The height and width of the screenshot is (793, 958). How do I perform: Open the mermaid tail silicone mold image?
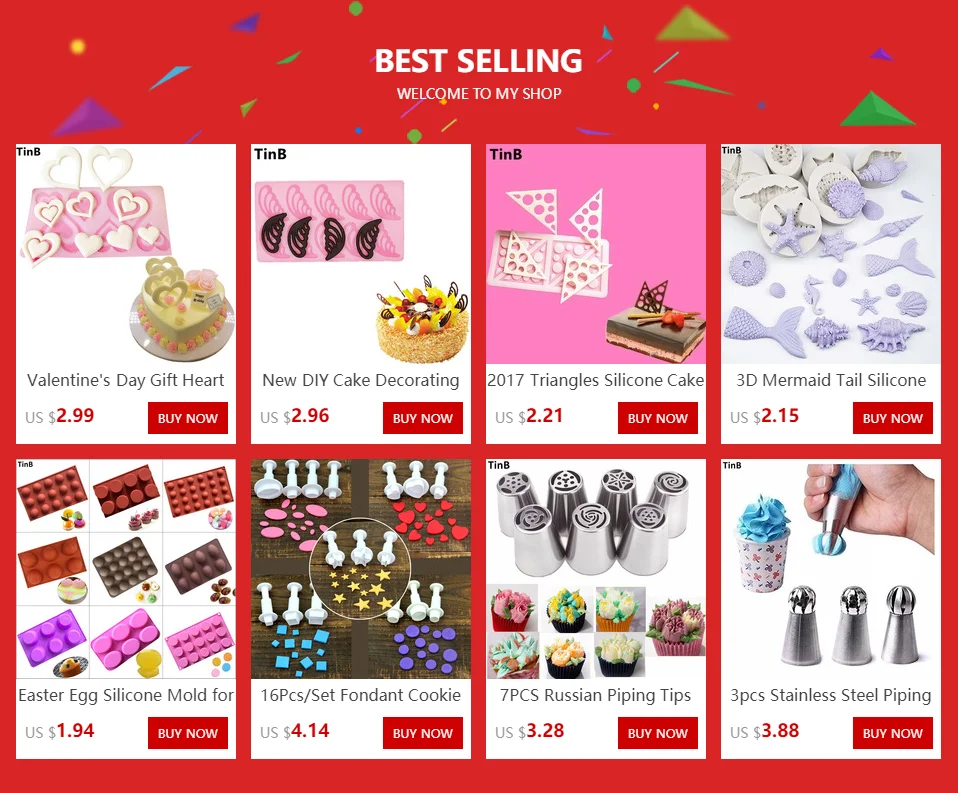pos(831,254)
